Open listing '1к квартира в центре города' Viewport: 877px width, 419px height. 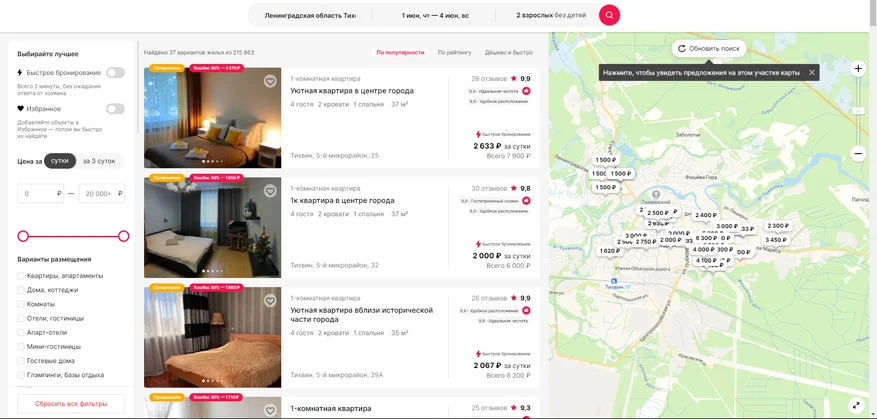click(x=342, y=200)
